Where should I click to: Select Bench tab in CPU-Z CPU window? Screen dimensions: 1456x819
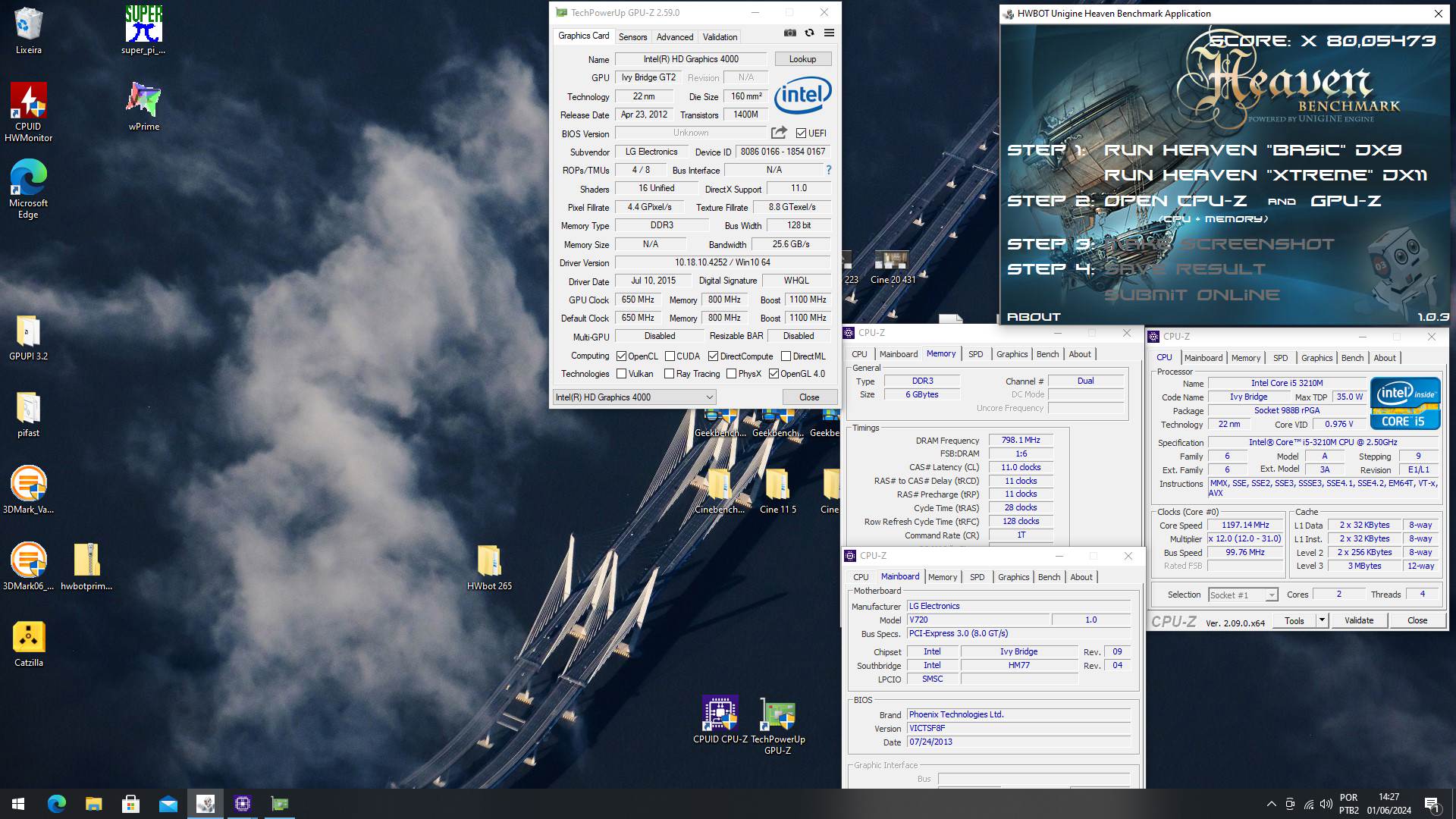[x=1352, y=358]
